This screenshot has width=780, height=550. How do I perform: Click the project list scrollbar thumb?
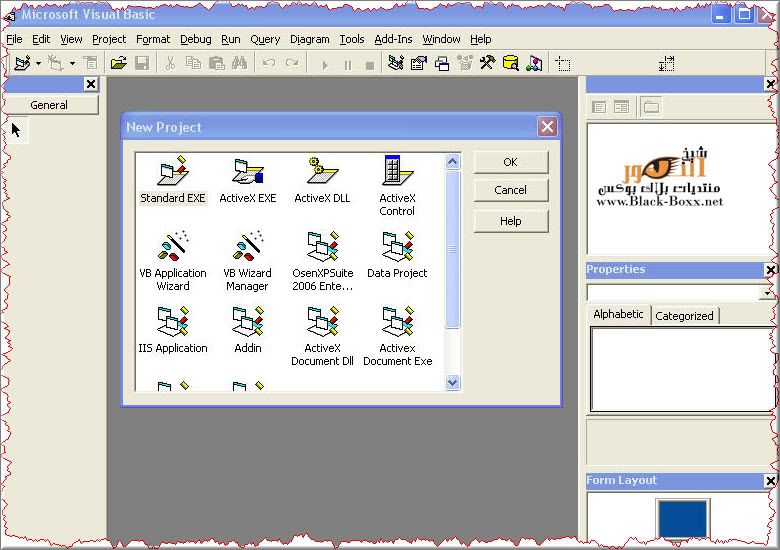(452, 249)
